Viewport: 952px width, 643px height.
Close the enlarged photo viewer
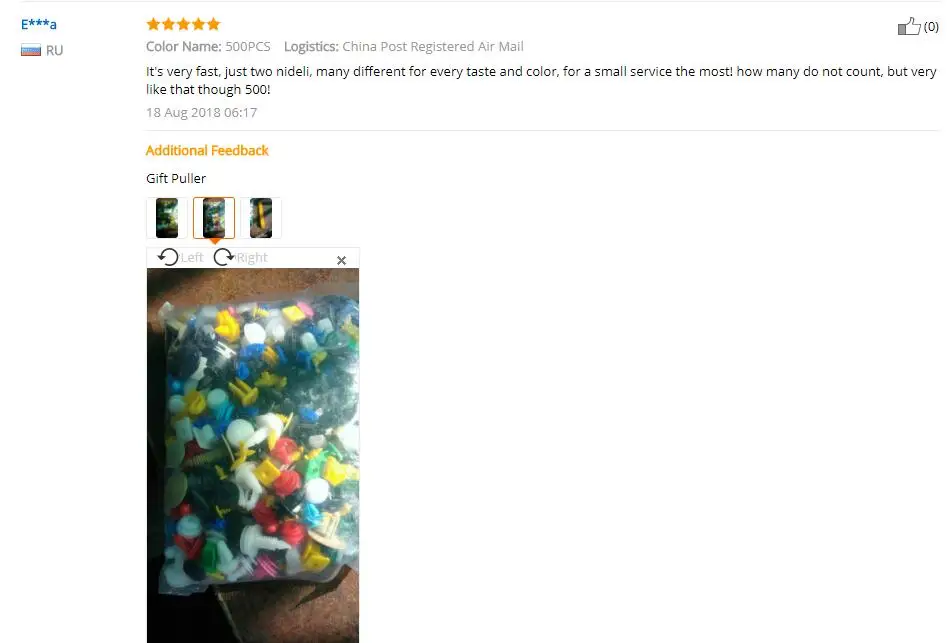point(341,260)
